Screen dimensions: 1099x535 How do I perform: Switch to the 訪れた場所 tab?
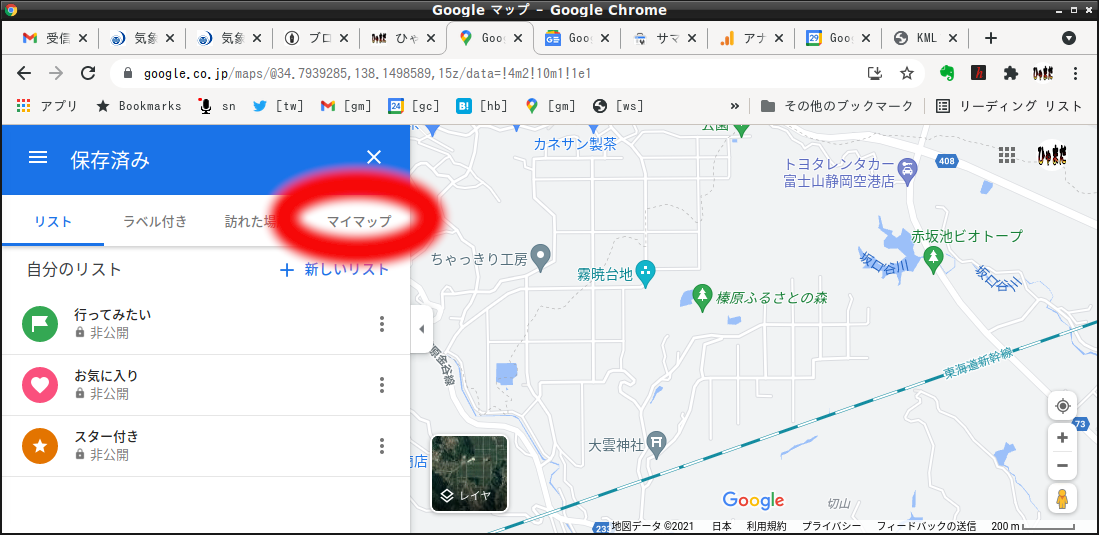point(251,222)
